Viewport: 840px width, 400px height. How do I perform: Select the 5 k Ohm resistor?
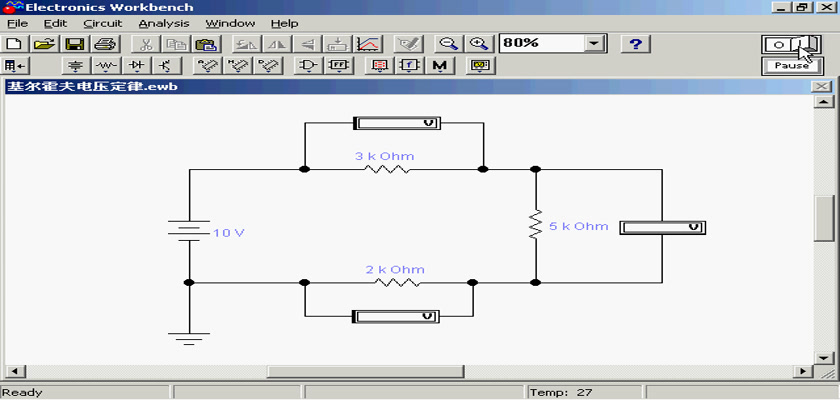(535, 225)
